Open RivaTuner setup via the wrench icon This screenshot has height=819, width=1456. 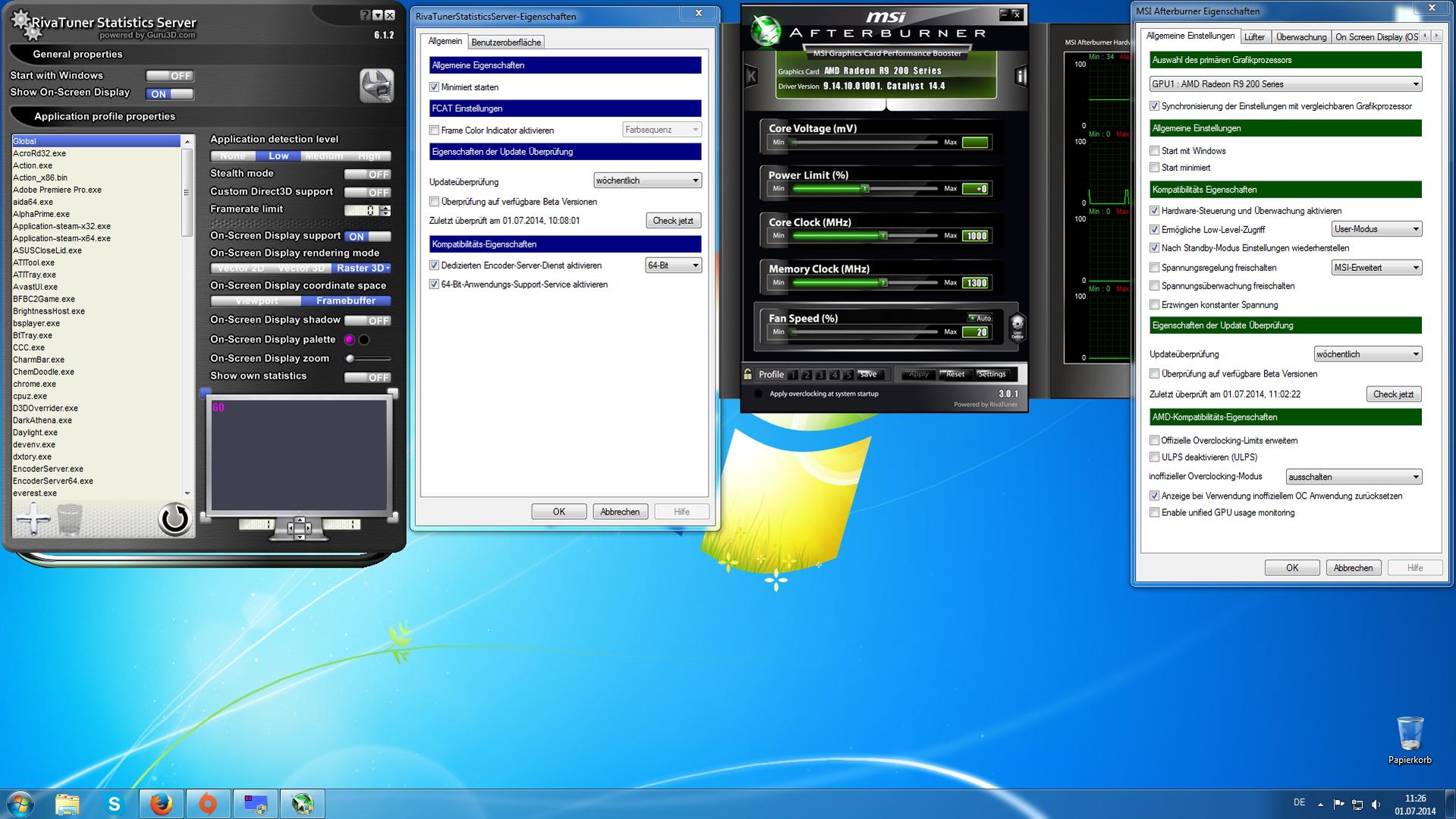[376, 86]
